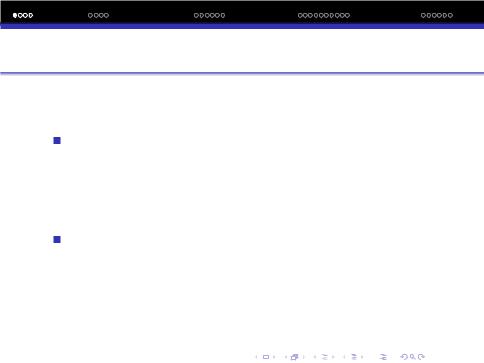
Task: Click the slide rectangle navigation icon
Action: [x=266, y=357]
